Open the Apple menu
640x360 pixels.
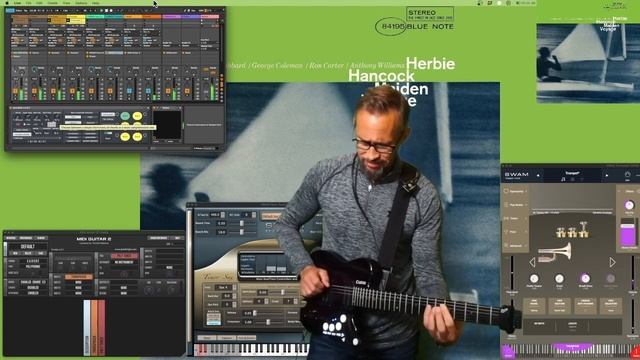(x=7, y=3)
